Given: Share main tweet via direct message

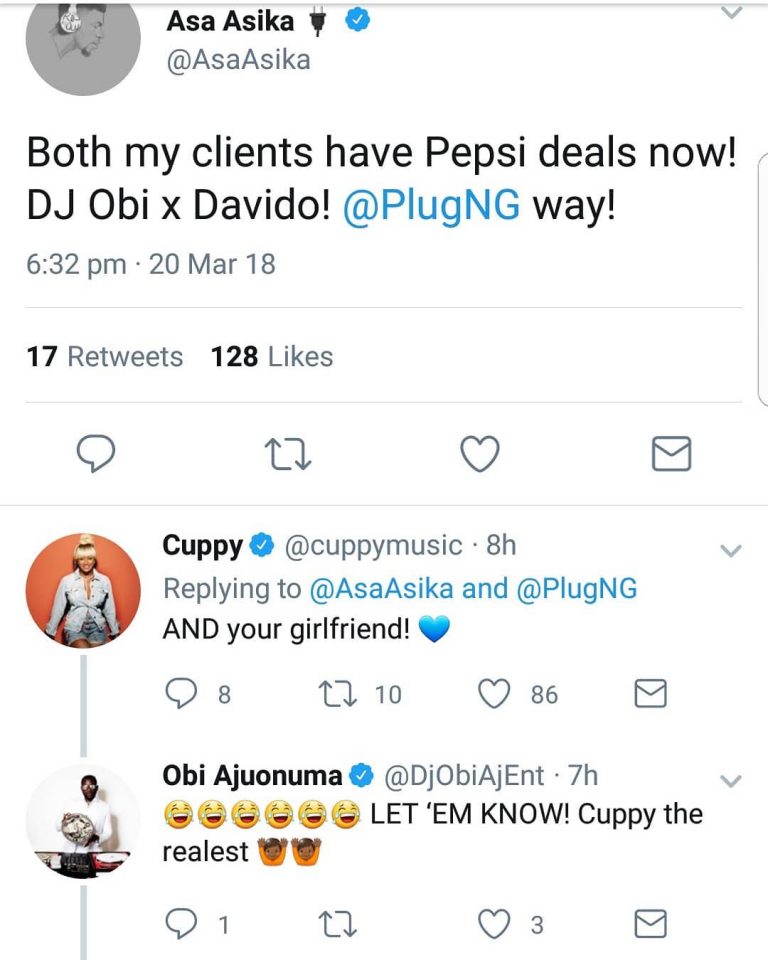Looking at the screenshot, I should pyautogui.click(x=670, y=455).
